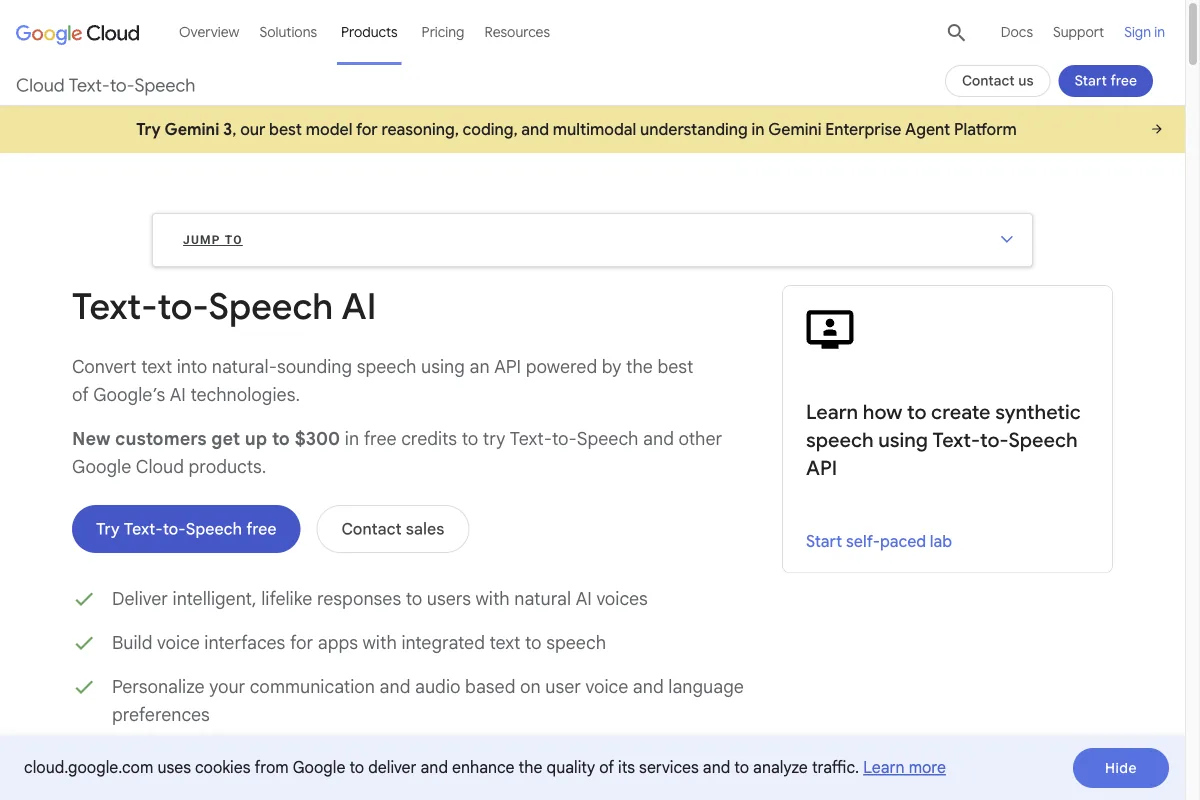This screenshot has width=1200, height=800.
Task: Click the Contact sales button
Action: [x=393, y=529]
